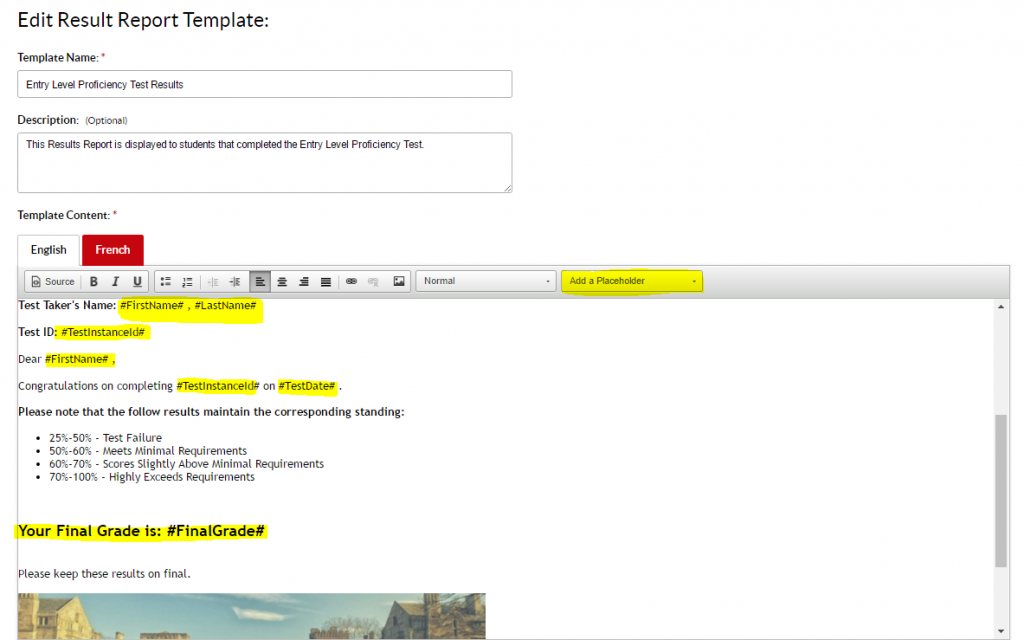The width and height of the screenshot is (1024, 640).
Task: Click #FirstName# placeholder after Dear
Action: pyautogui.click(x=76, y=359)
